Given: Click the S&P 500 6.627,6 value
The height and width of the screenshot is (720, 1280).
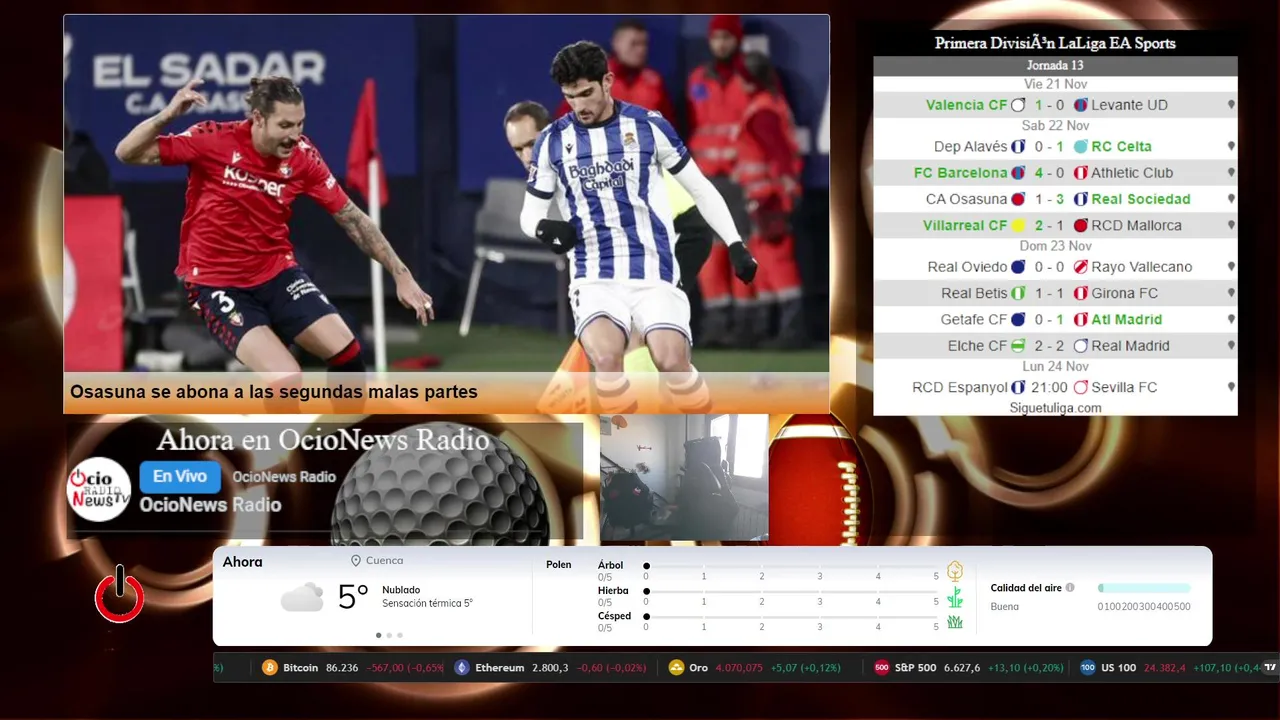Looking at the screenshot, I should (x=961, y=668).
